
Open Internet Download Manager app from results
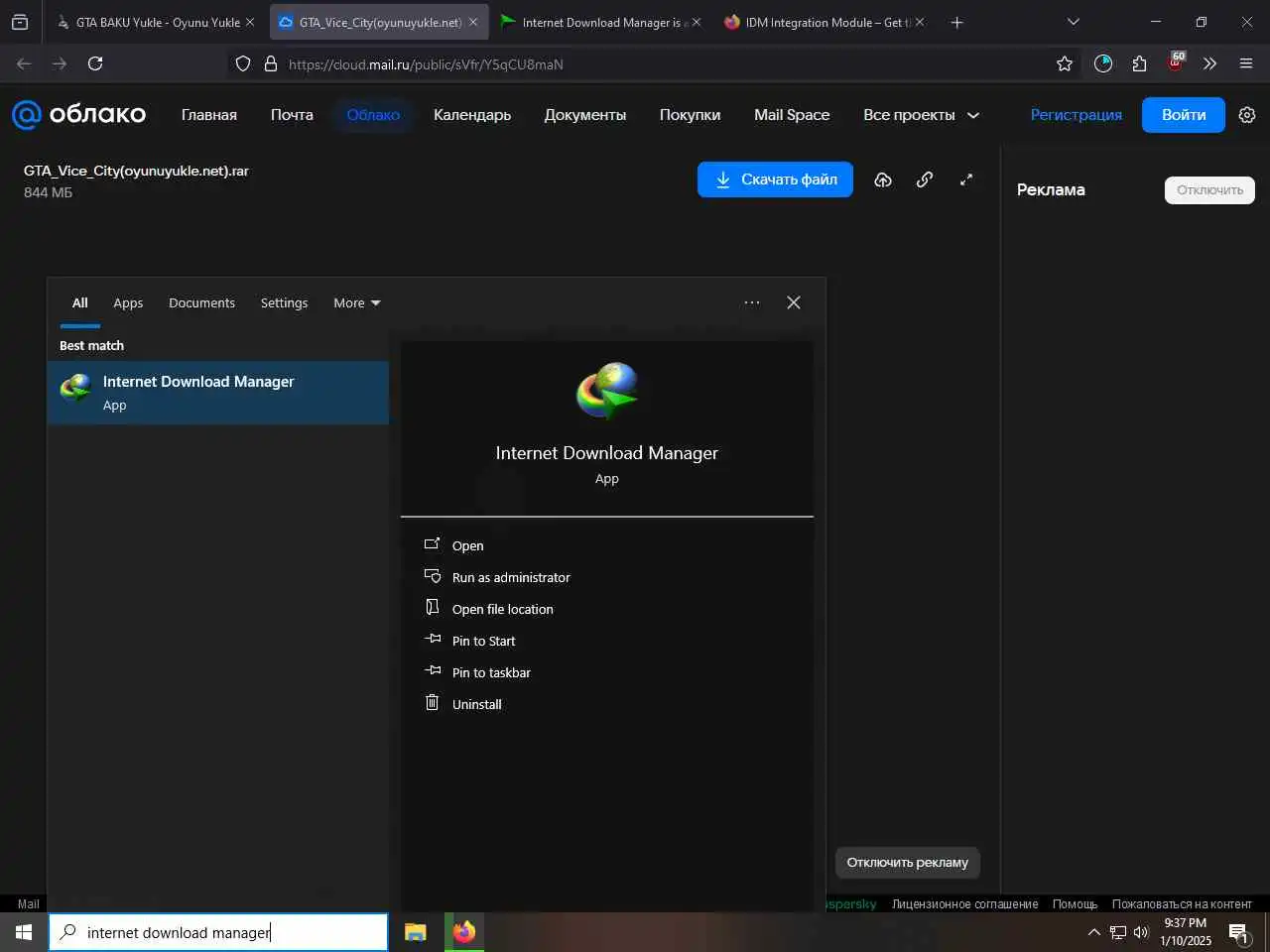pos(467,545)
